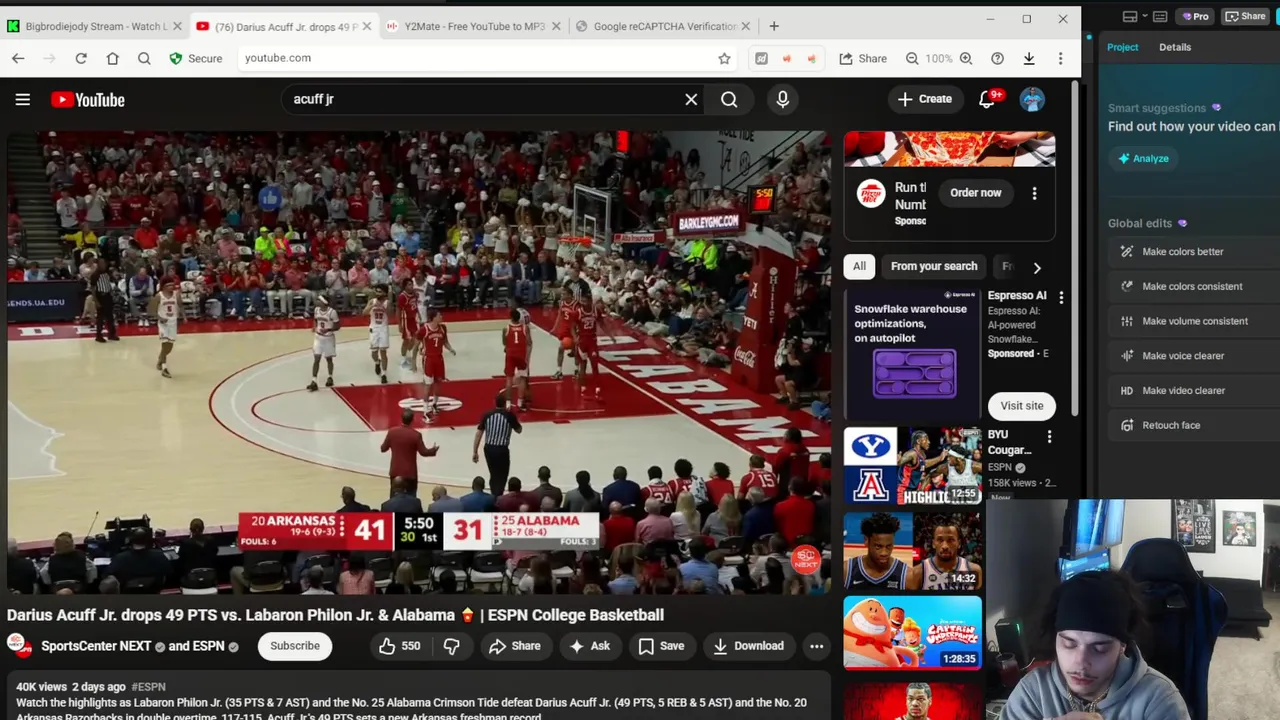This screenshot has width=1280, height=720.
Task: Open the Snowflake warehouse optimizations ad thumbnail
Action: click(x=912, y=354)
